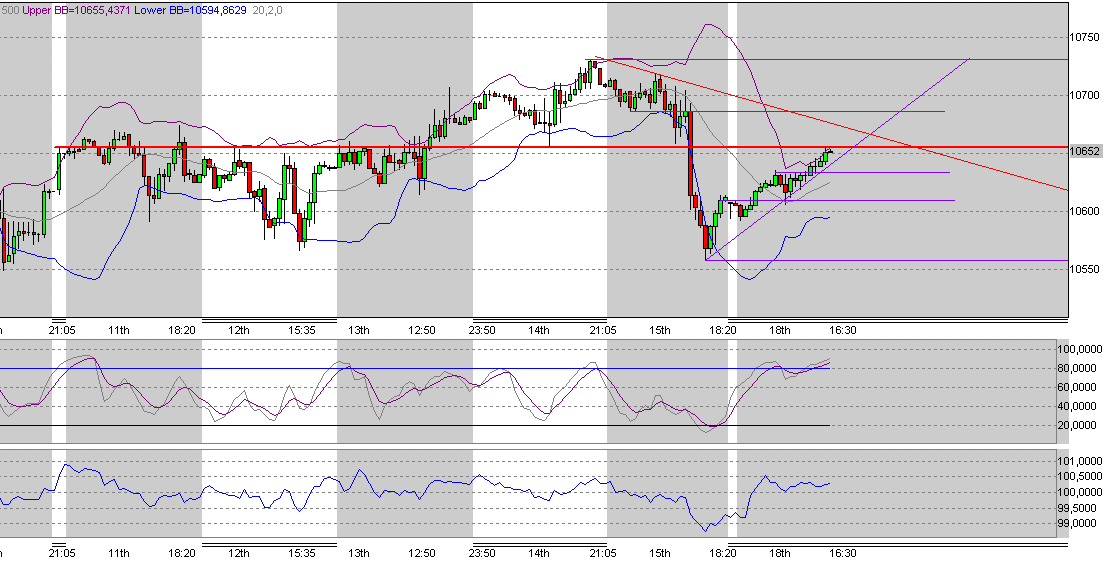Click 14th on the time axis under price chart
The height and width of the screenshot is (563, 1107).
[x=539, y=330]
